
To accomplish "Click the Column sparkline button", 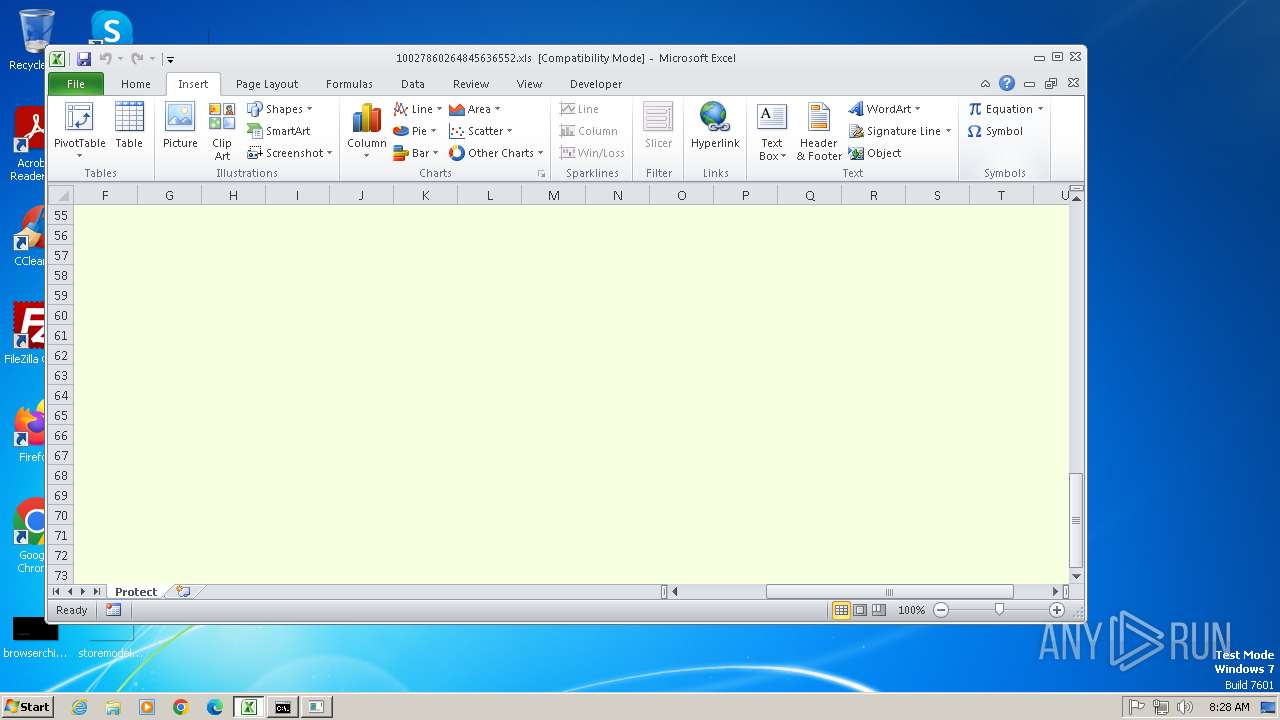I will coord(588,131).
